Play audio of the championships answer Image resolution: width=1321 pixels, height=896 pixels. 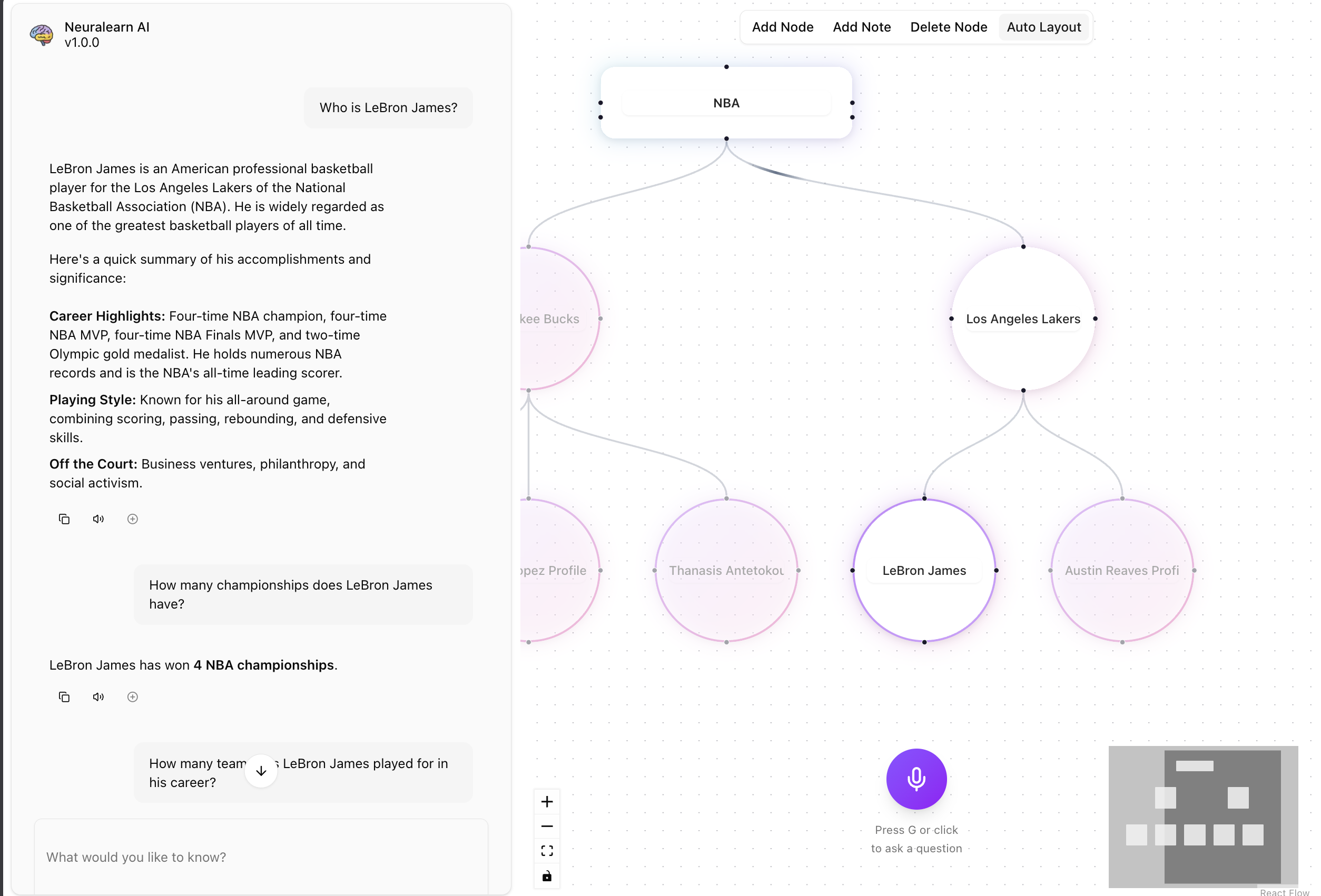[x=98, y=696]
